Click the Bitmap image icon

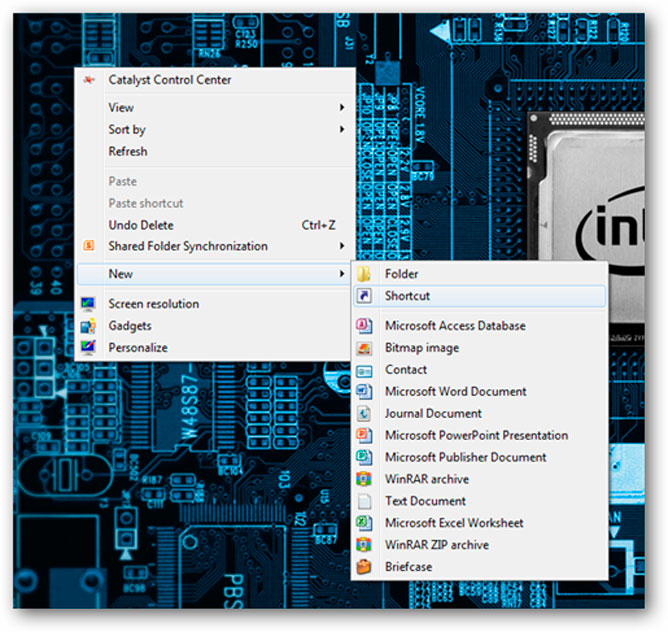tap(366, 348)
